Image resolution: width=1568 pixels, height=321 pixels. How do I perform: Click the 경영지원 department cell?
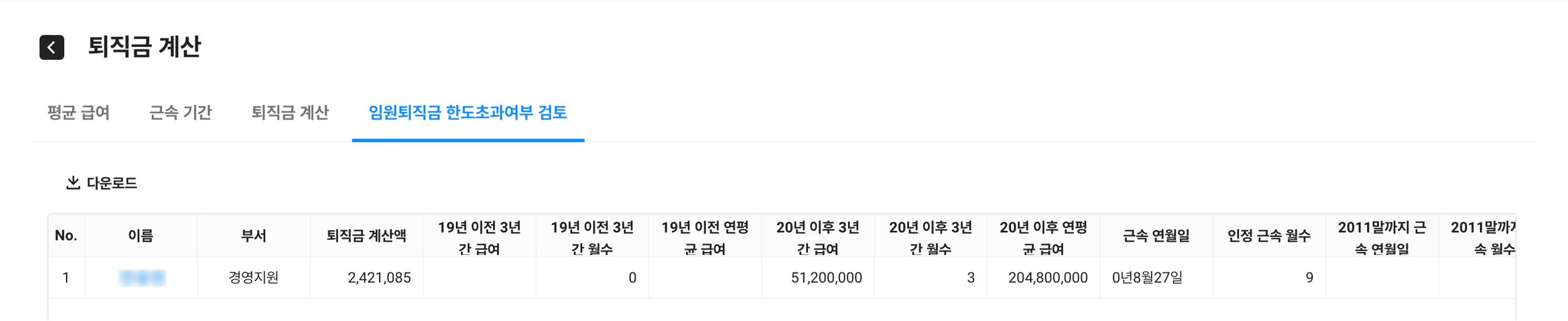[x=253, y=278]
